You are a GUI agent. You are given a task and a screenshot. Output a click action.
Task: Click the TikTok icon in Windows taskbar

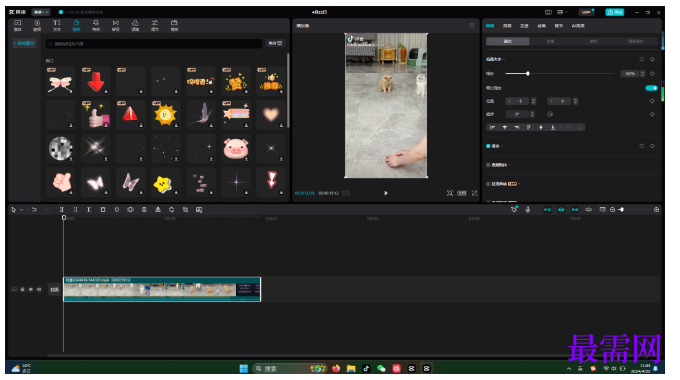coord(366,368)
